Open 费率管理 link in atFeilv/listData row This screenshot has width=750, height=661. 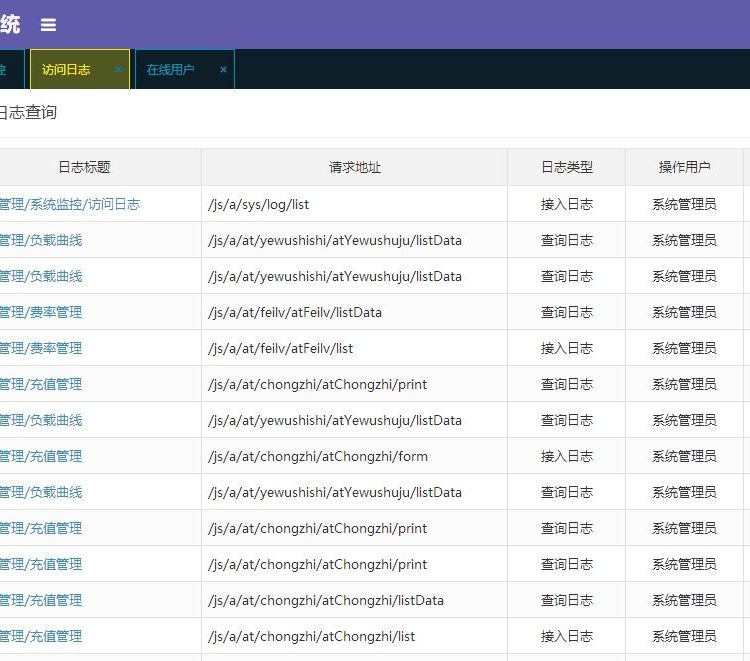click(x=41, y=312)
